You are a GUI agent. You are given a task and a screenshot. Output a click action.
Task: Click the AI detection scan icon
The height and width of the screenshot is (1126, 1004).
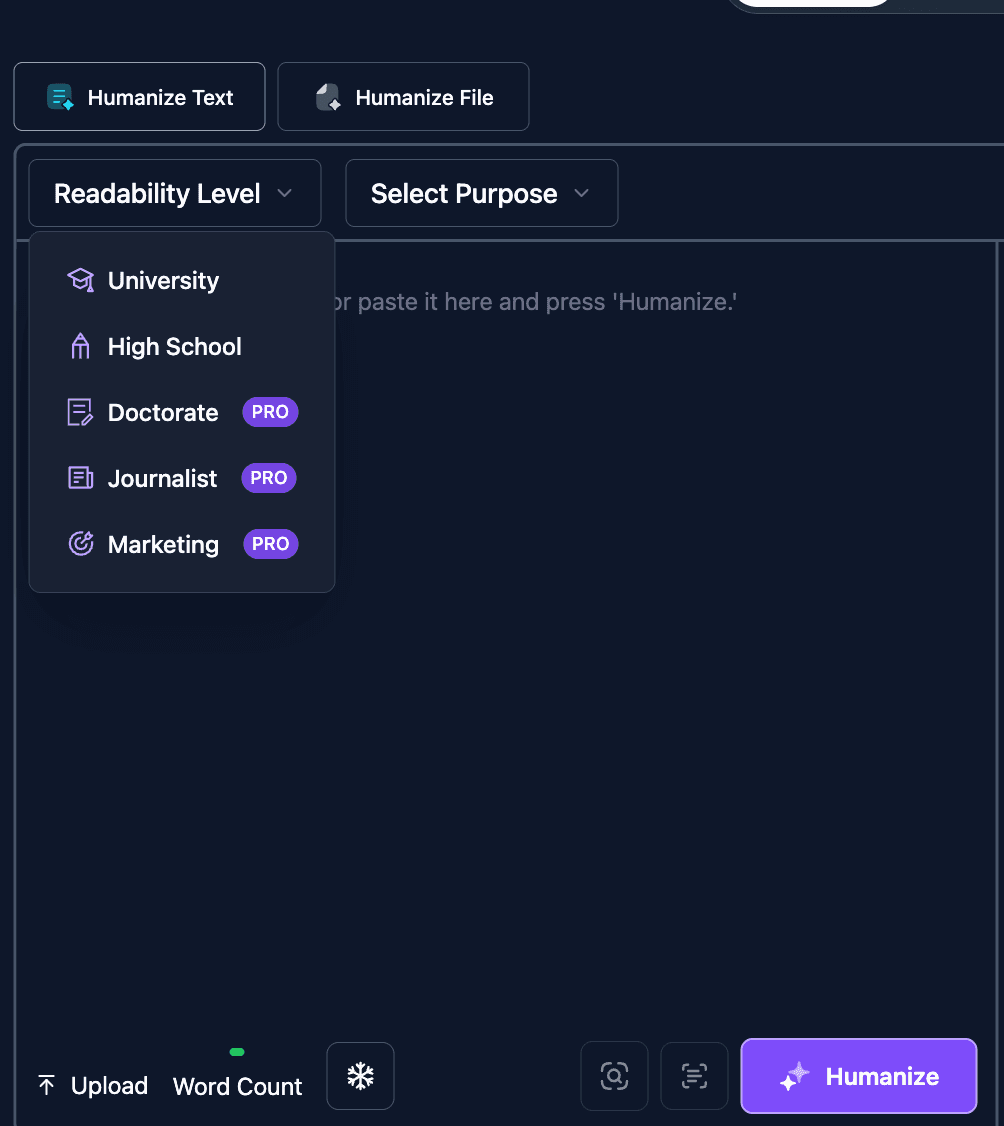pos(614,1076)
